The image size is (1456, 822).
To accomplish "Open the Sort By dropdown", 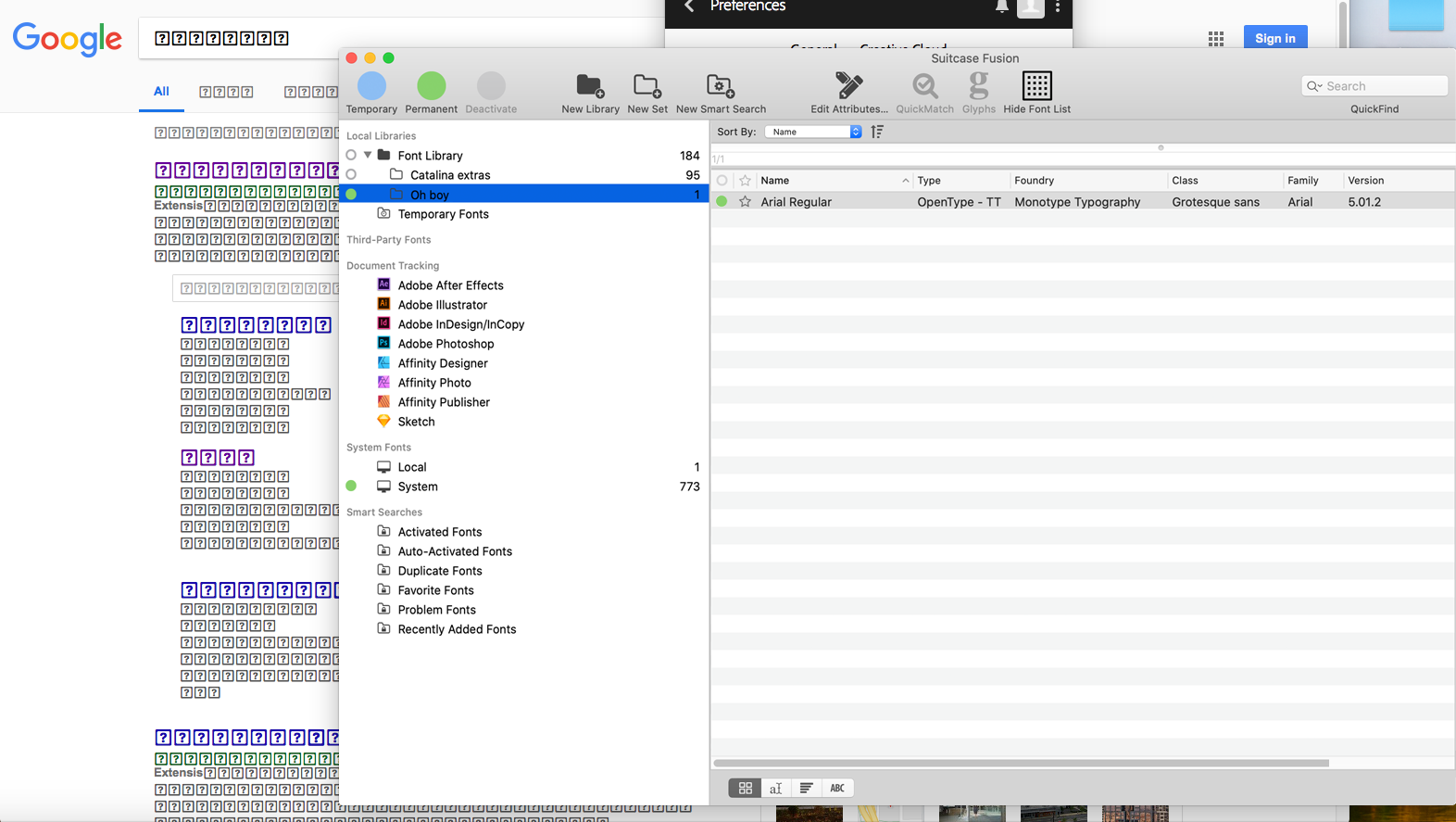I will (x=813, y=132).
